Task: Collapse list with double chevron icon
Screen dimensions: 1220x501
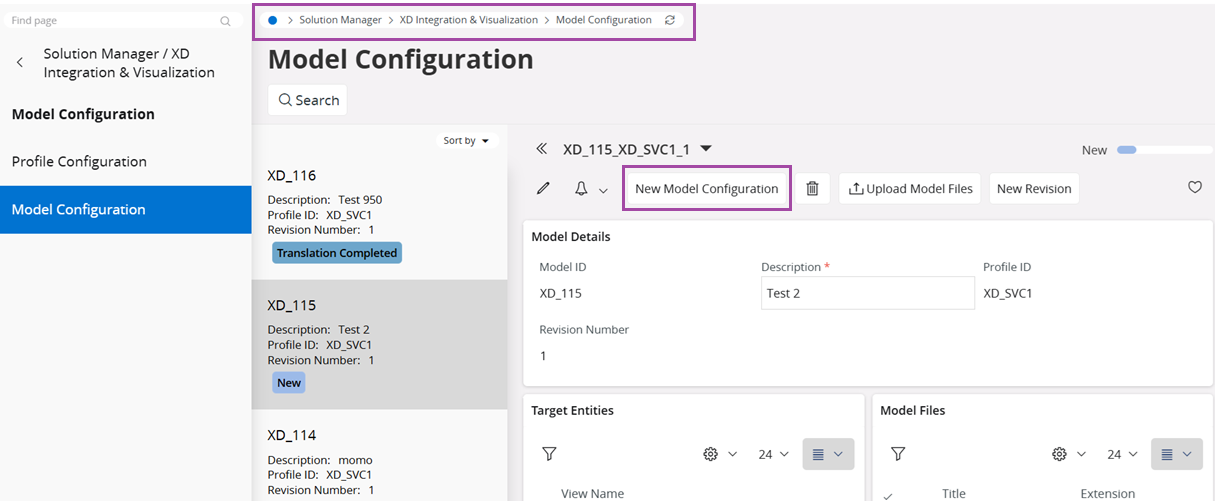Action: pyautogui.click(x=541, y=149)
